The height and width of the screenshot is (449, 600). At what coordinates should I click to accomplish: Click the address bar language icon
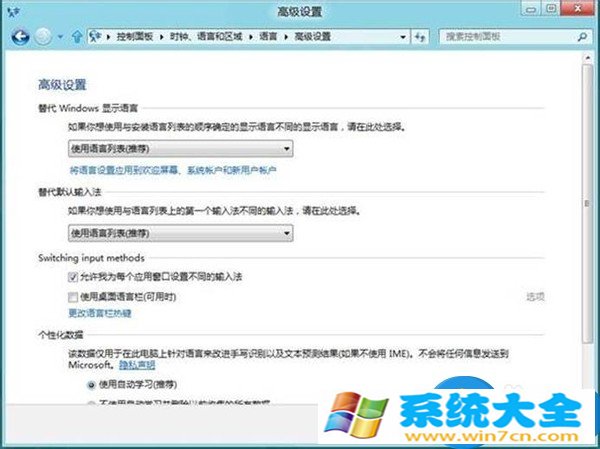click(x=95, y=36)
